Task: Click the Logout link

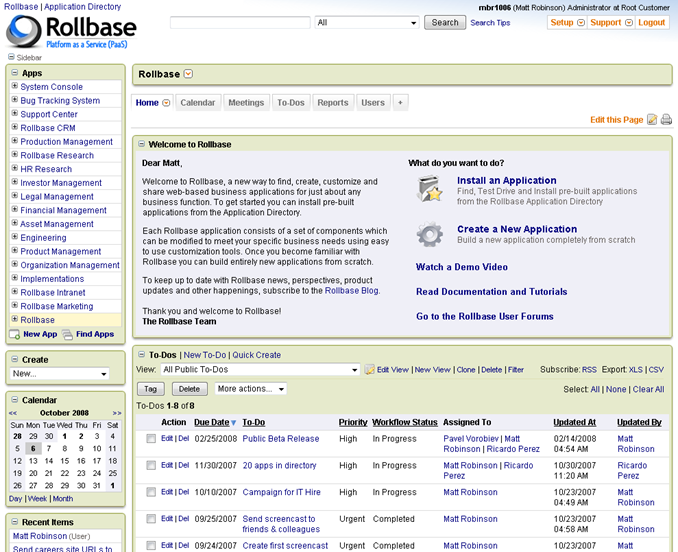Action: point(652,22)
